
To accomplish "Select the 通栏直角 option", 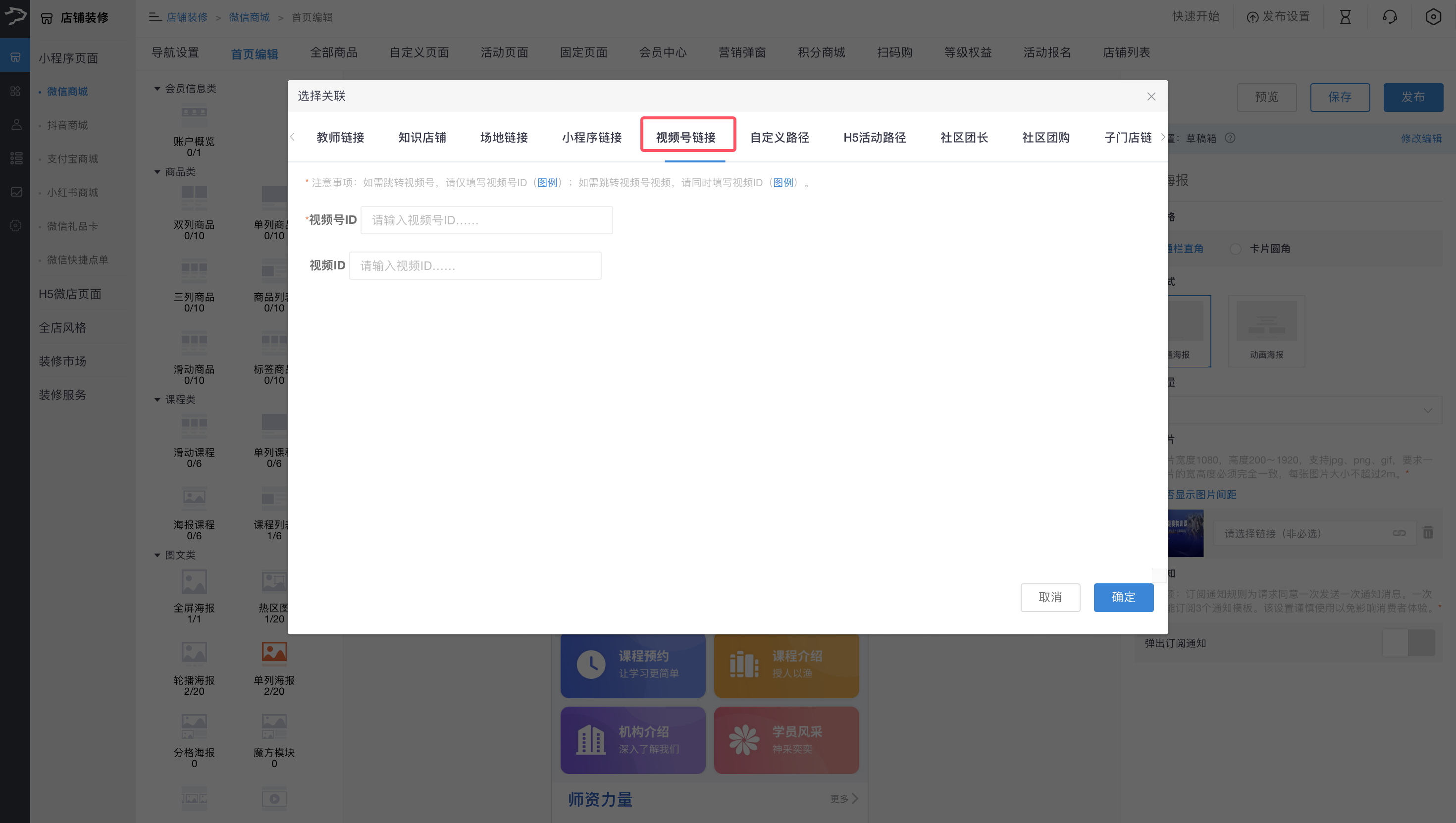I will 1187,249.
